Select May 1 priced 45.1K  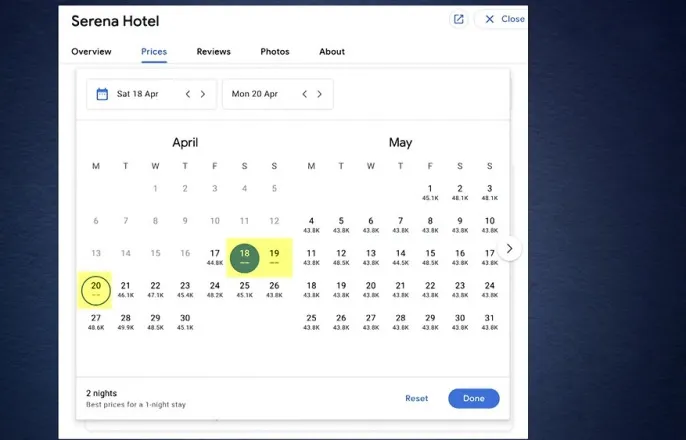point(430,192)
